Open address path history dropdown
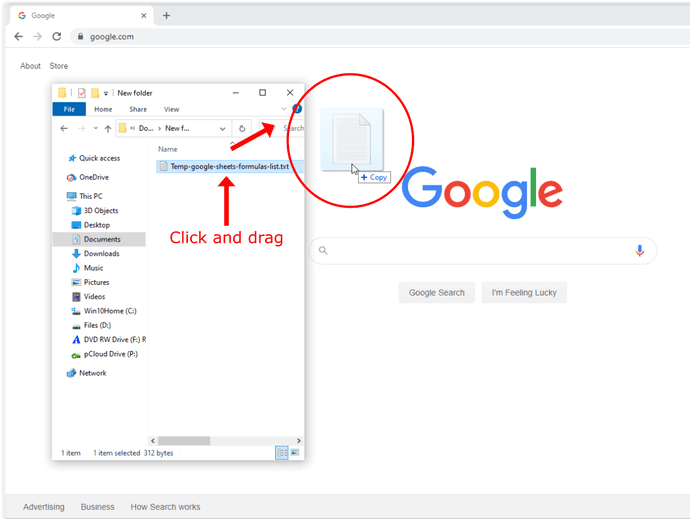 [x=223, y=129]
